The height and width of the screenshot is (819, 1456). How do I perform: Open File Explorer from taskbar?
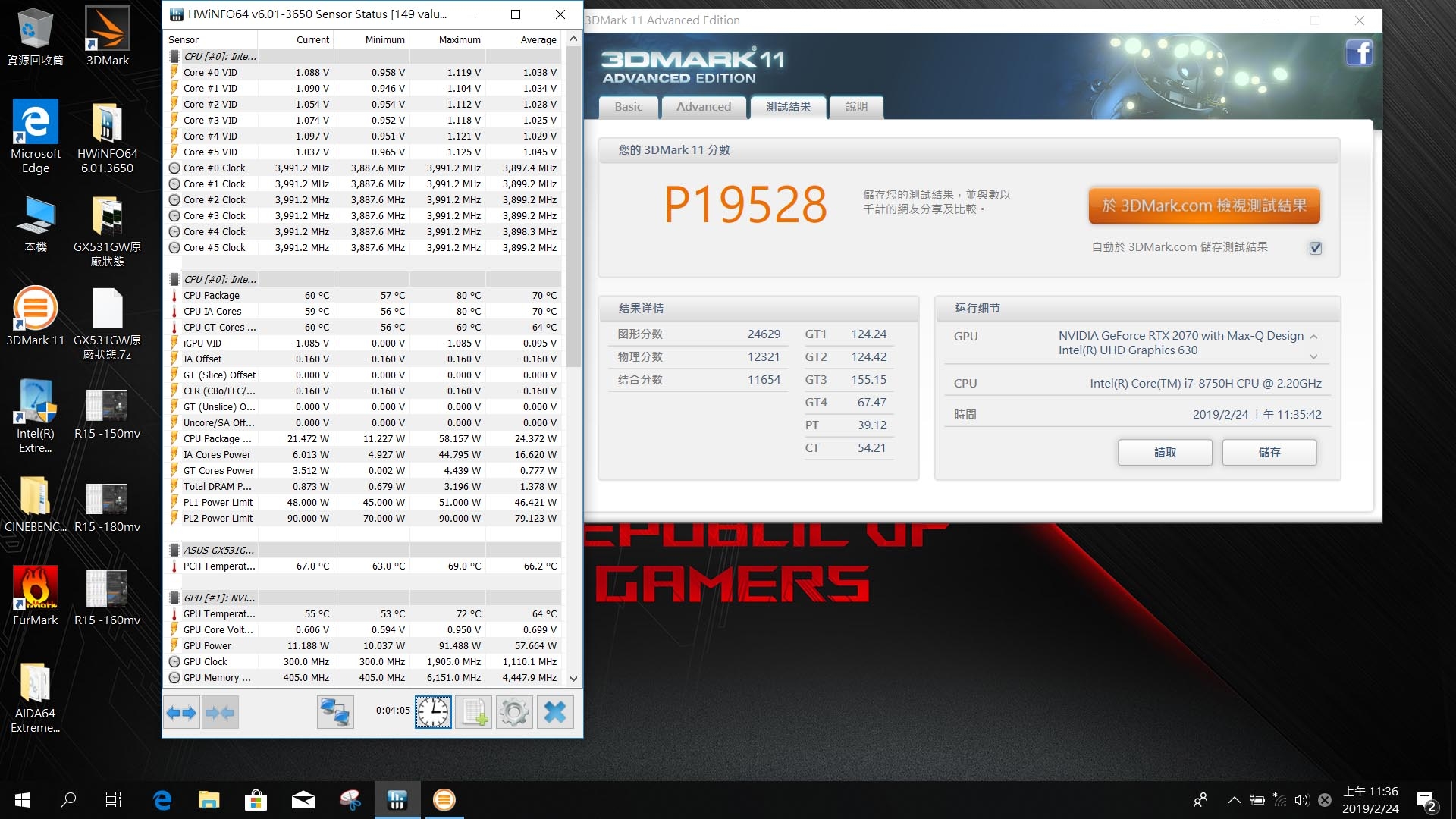tap(209, 800)
